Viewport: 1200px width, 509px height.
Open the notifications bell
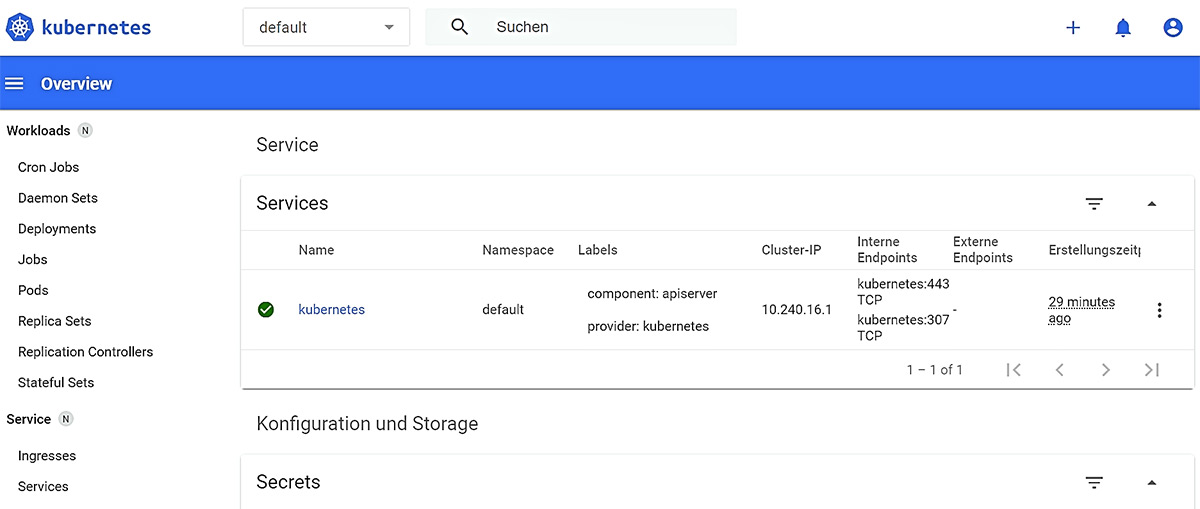tap(1123, 28)
